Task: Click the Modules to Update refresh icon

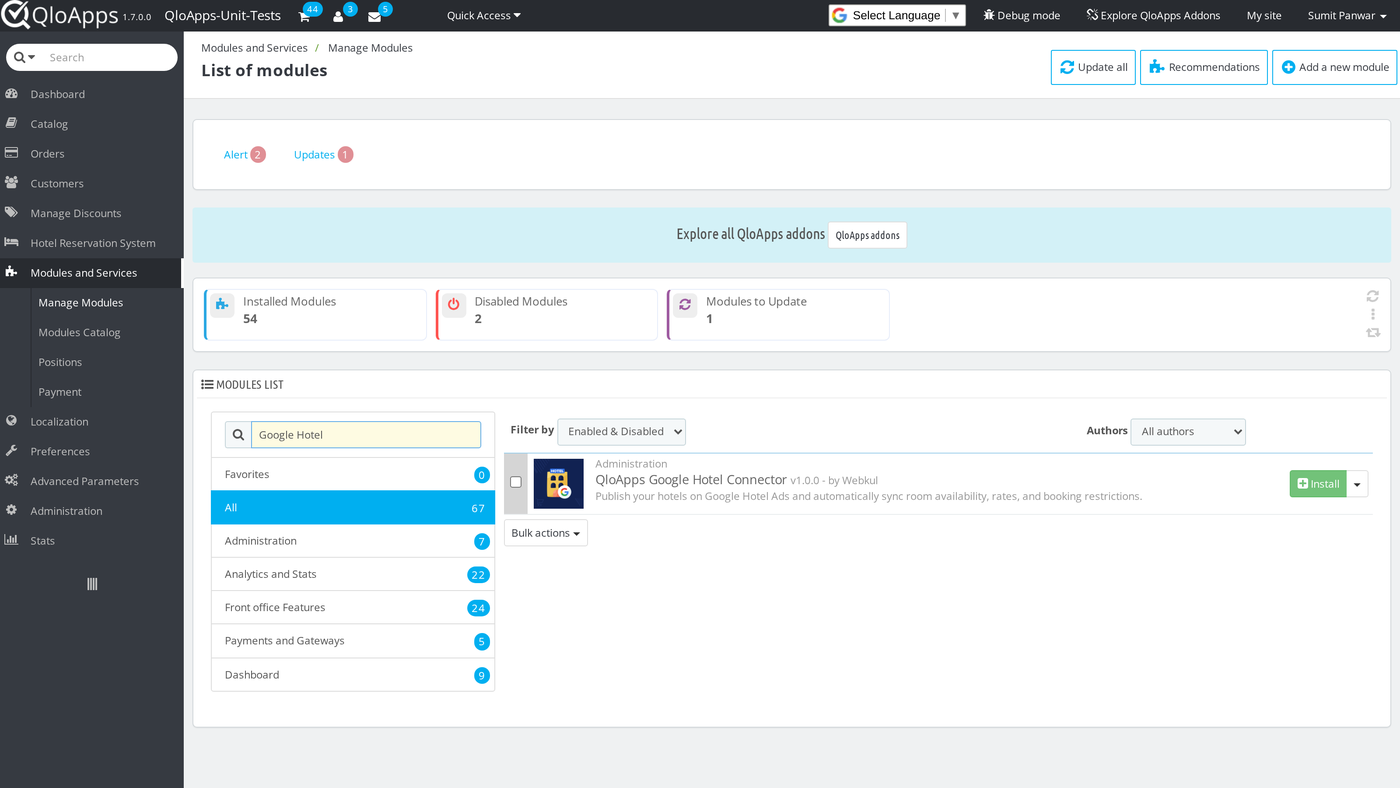Action: tap(685, 304)
